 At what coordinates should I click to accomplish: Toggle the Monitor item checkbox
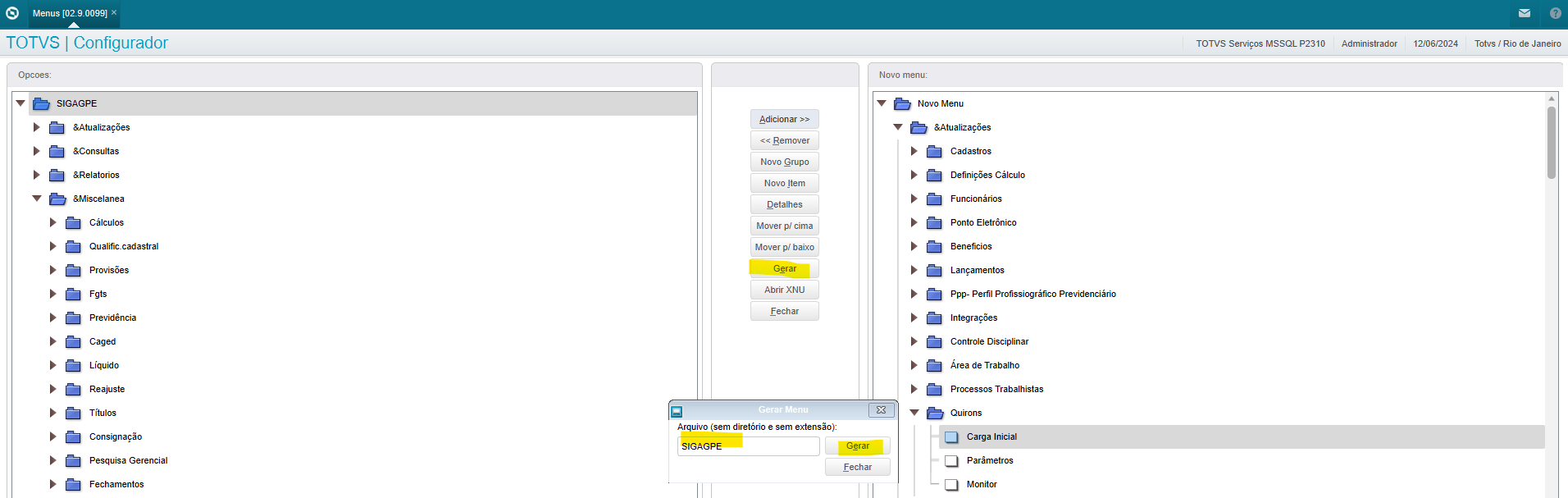tap(951, 484)
